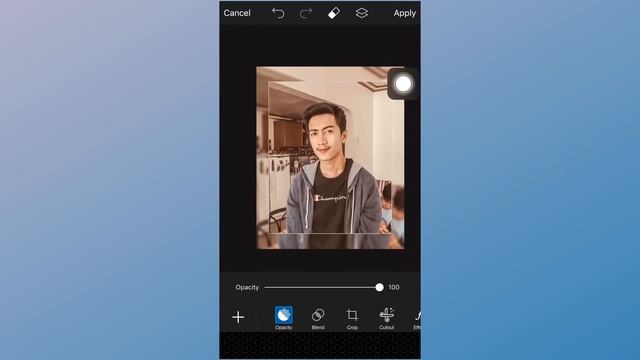Tap the plus add icon
The width and height of the screenshot is (640, 360).
[238, 317]
